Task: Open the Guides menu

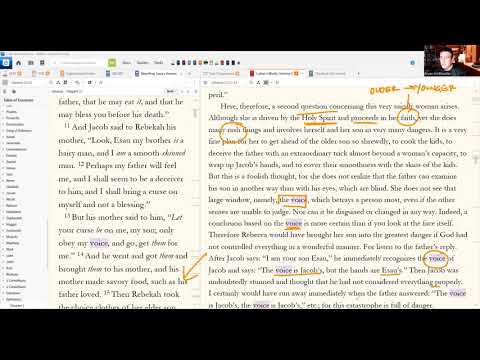Action: [x=143, y=63]
